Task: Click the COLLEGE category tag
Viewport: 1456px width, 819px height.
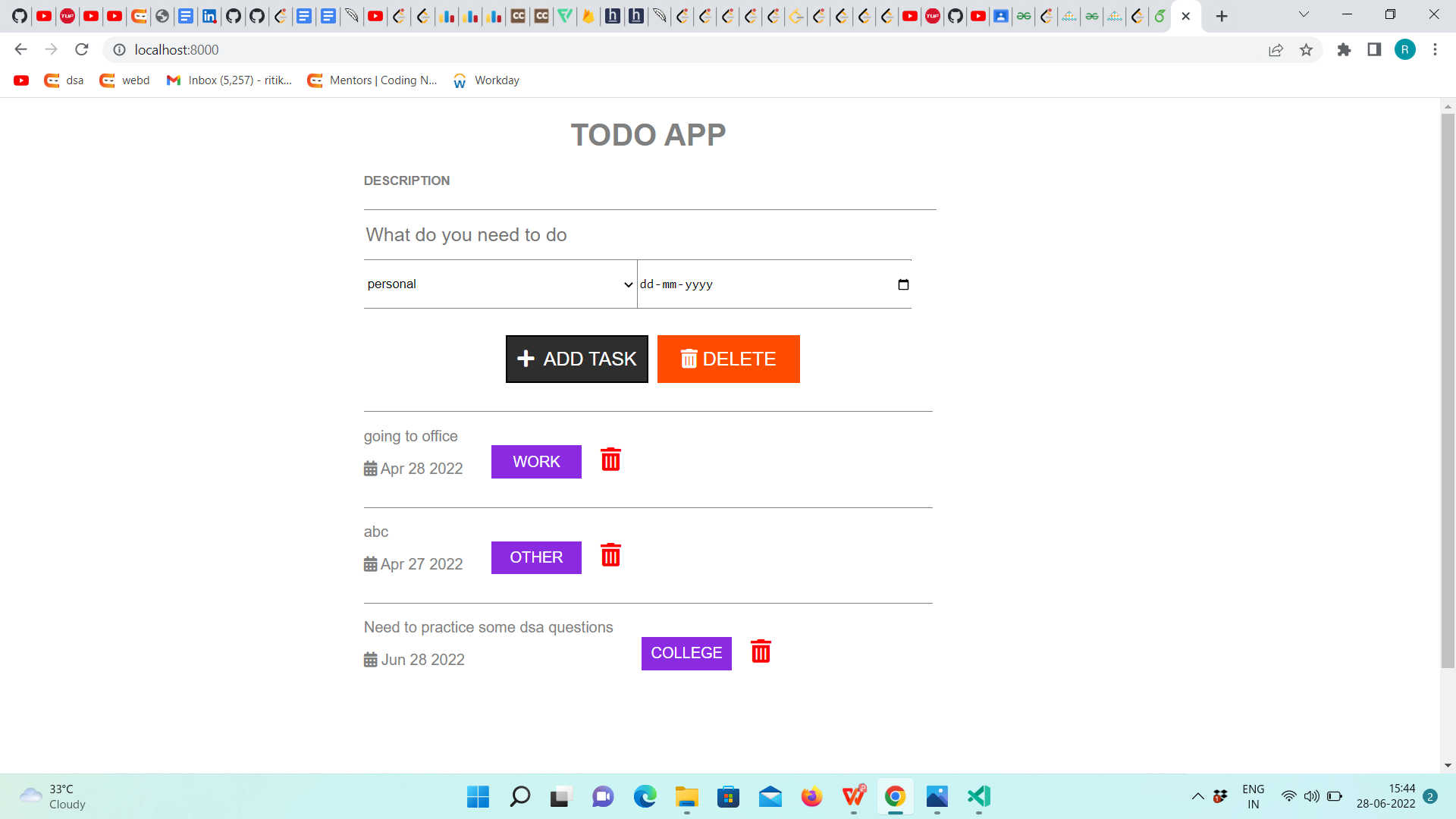Action: pos(686,653)
